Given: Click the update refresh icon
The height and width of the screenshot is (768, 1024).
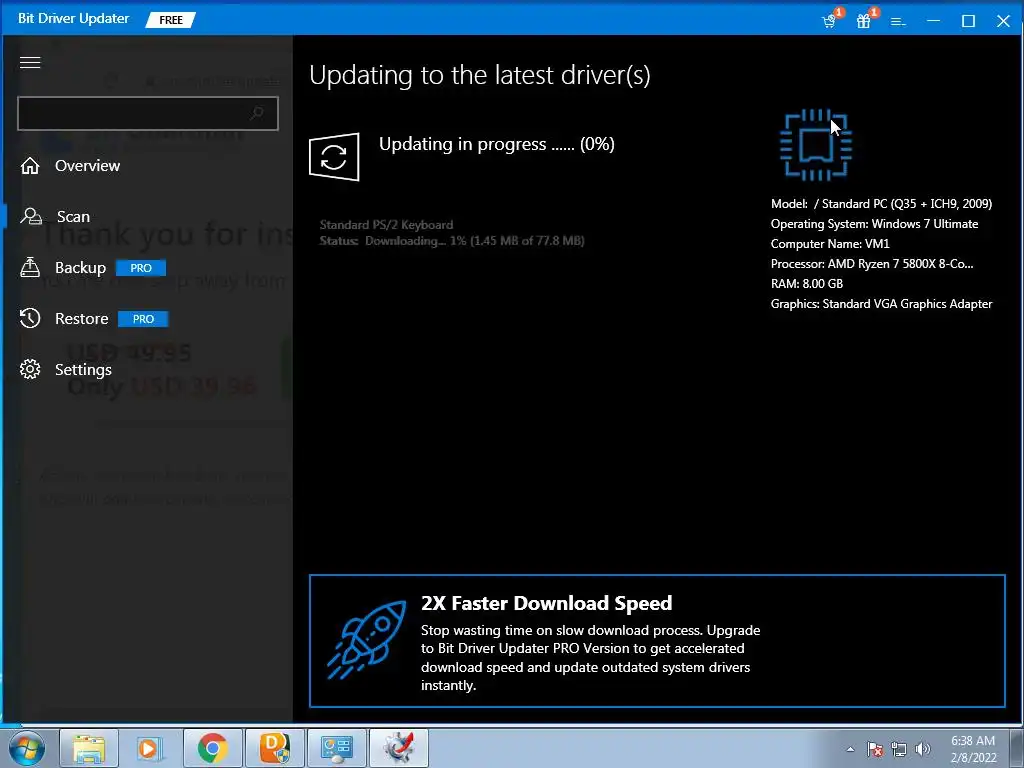Looking at the screenshot, I should pos(334,157).
